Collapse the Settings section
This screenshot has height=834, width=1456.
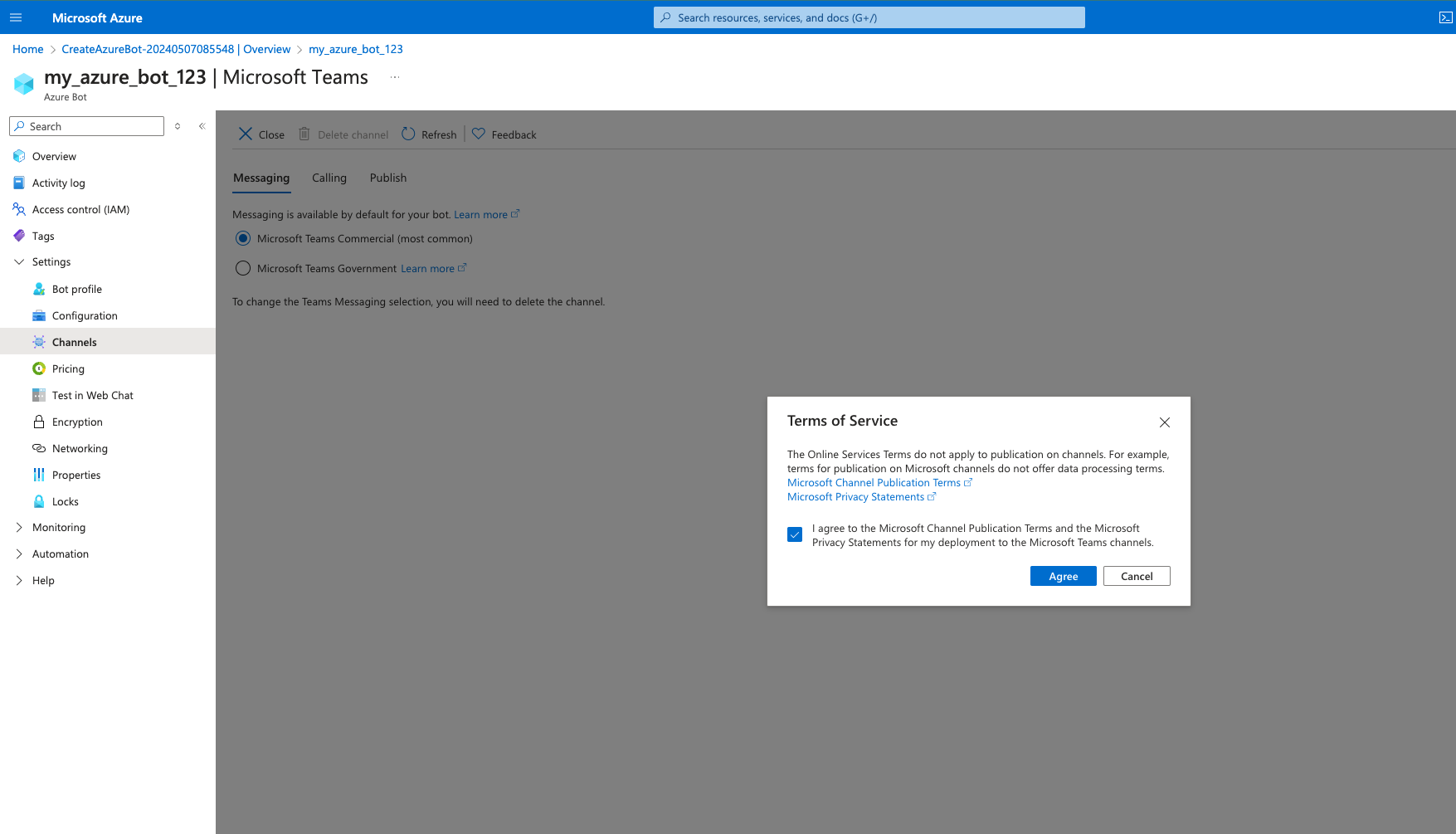point(19,261)
